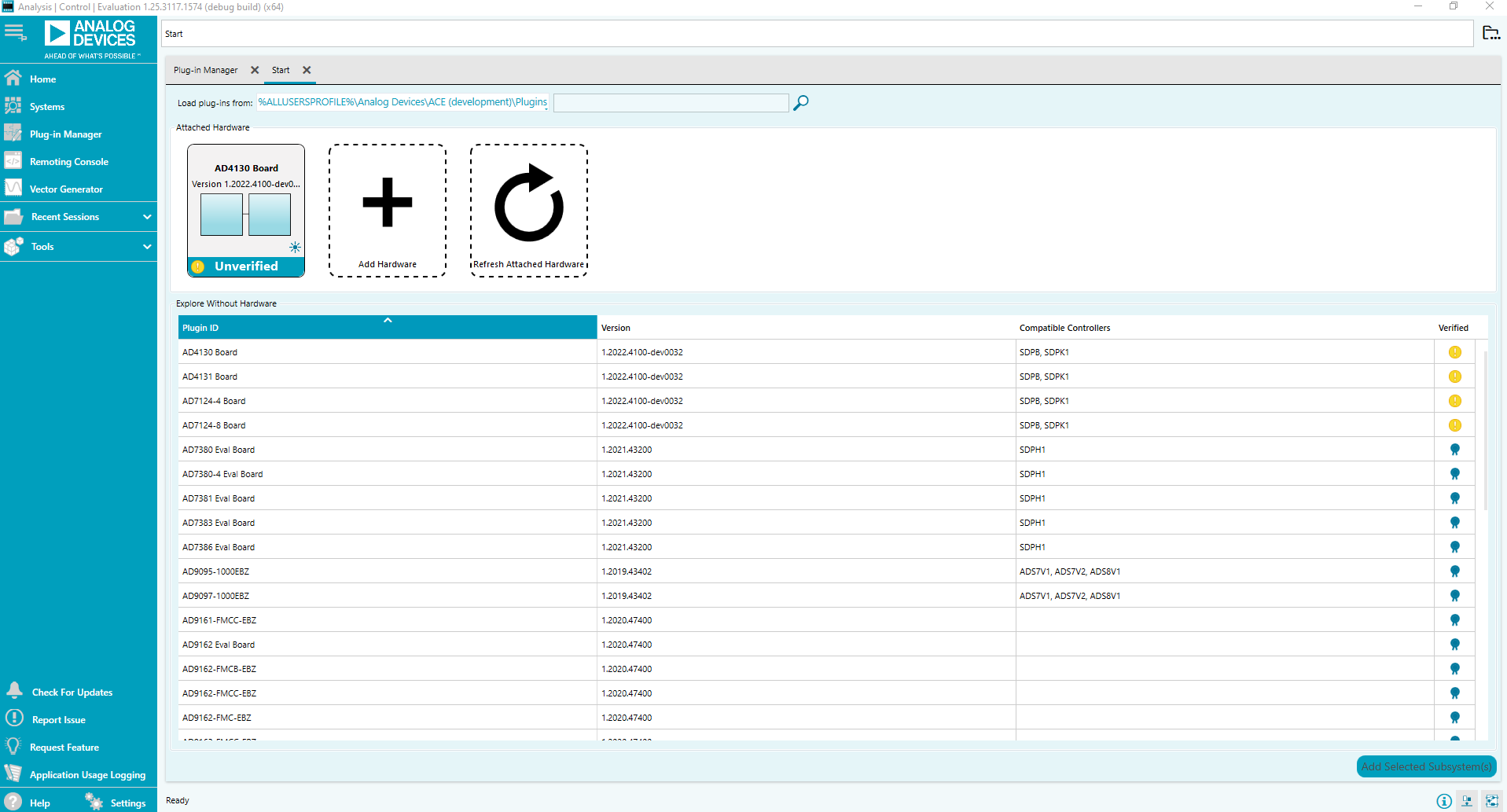
Task: Click the info icon in status bar
Action: [x=1444, y=801]
